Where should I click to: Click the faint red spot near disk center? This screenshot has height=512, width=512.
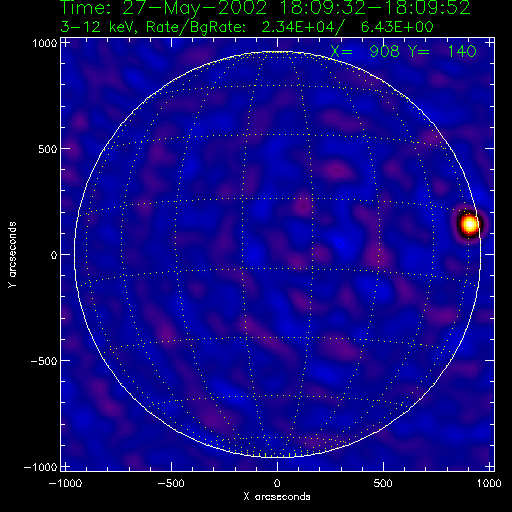click(x=303, y=206)
